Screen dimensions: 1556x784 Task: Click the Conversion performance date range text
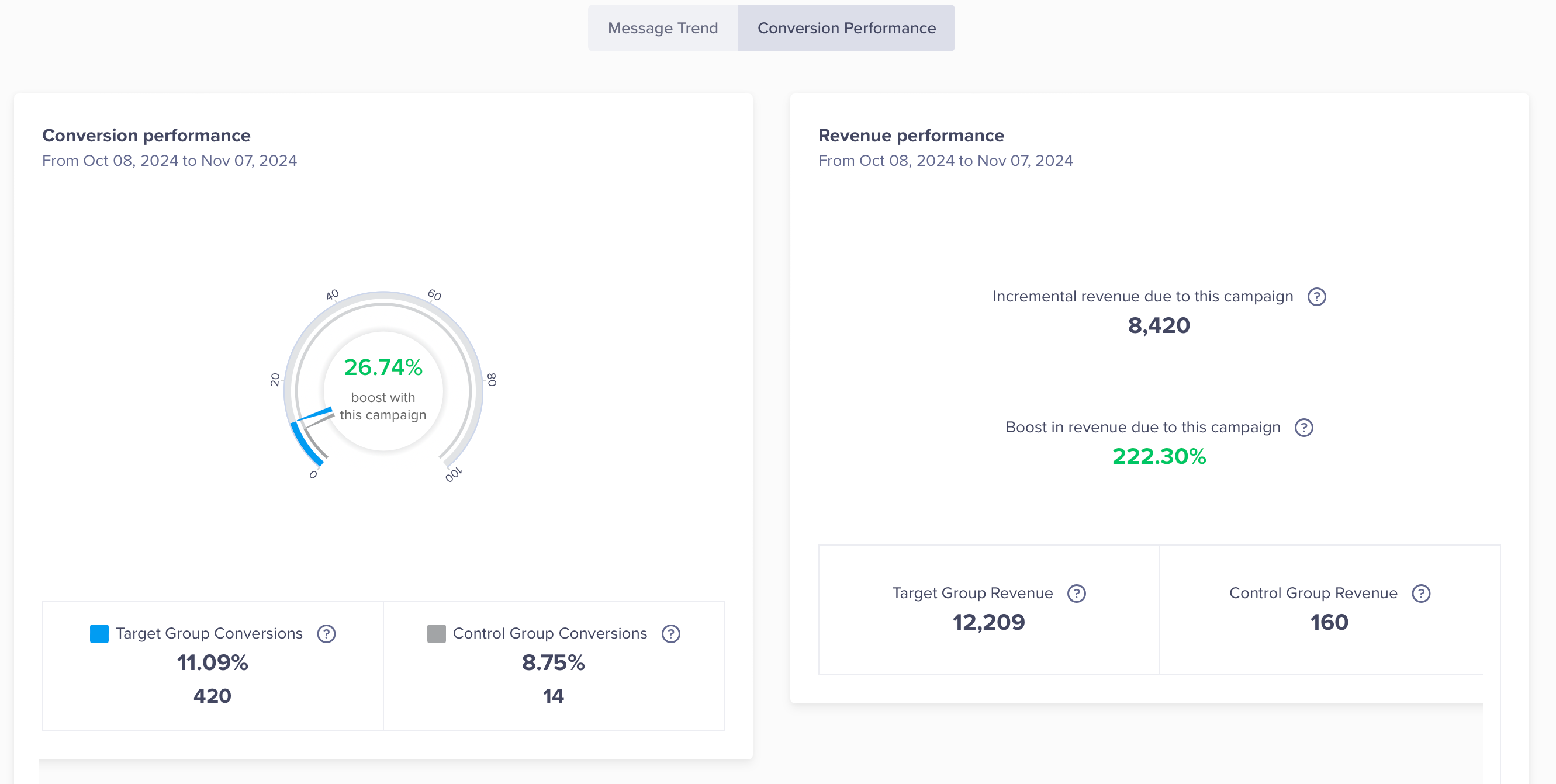tap(169, 161)
